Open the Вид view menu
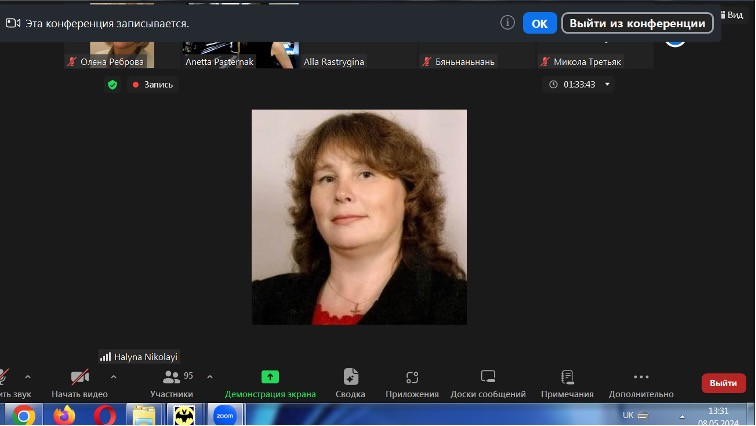Viewport: 756px width, 426px height. coord(732,15)
